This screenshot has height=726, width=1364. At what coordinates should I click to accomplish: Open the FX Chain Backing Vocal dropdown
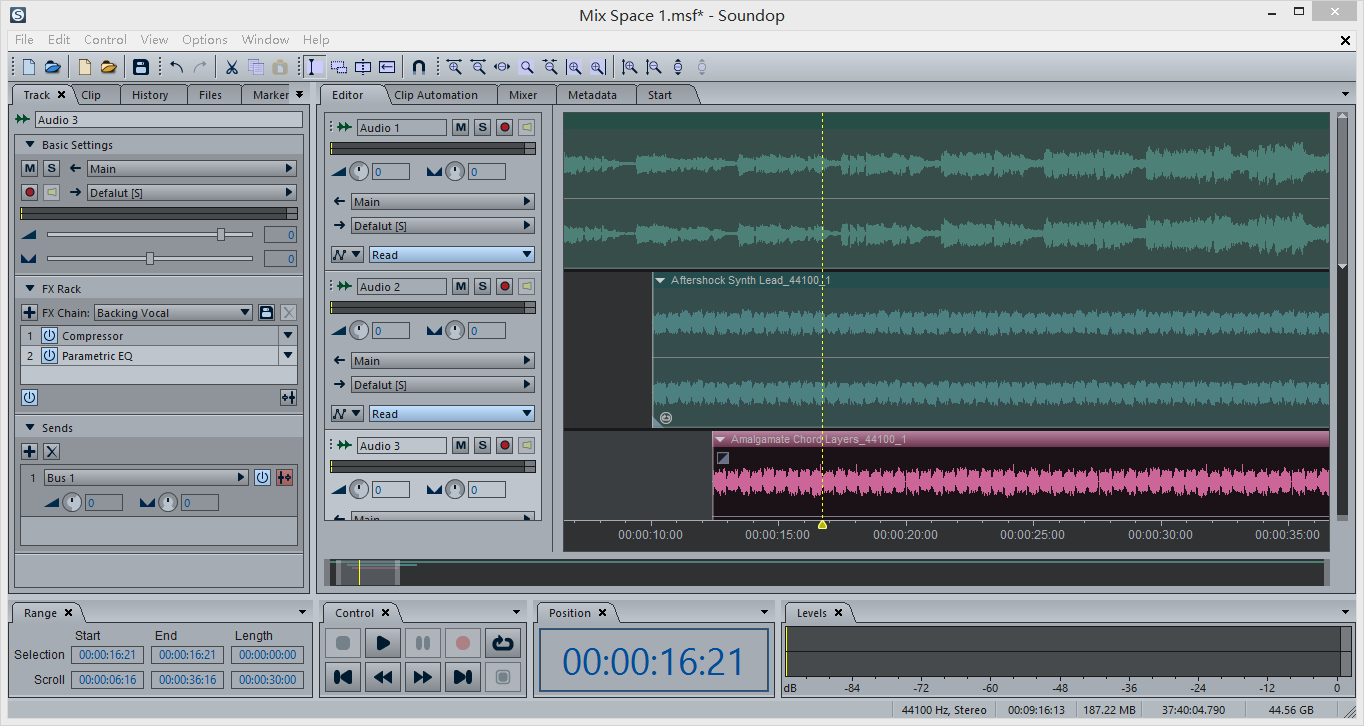pyautogui.click(x=172, y=313)
